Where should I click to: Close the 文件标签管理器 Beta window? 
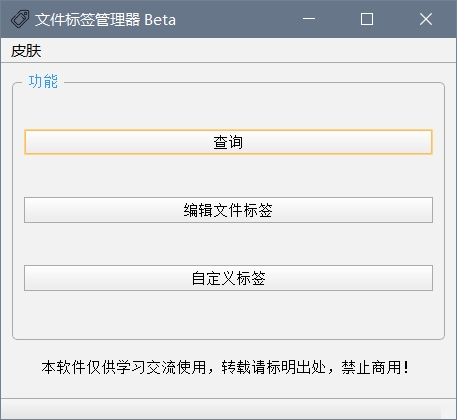[x=426, y=19]
